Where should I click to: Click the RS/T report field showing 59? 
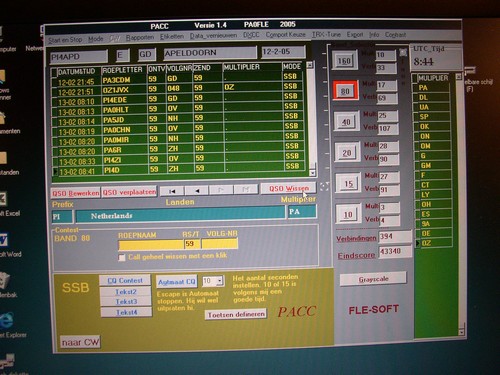[192, 244]
